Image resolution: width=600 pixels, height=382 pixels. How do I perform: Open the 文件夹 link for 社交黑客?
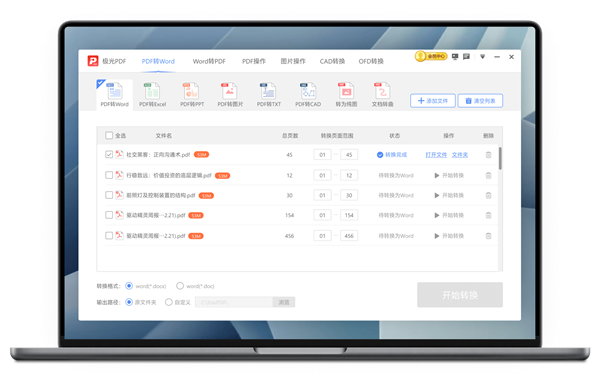pyautogui.click(x=460, y=155)
